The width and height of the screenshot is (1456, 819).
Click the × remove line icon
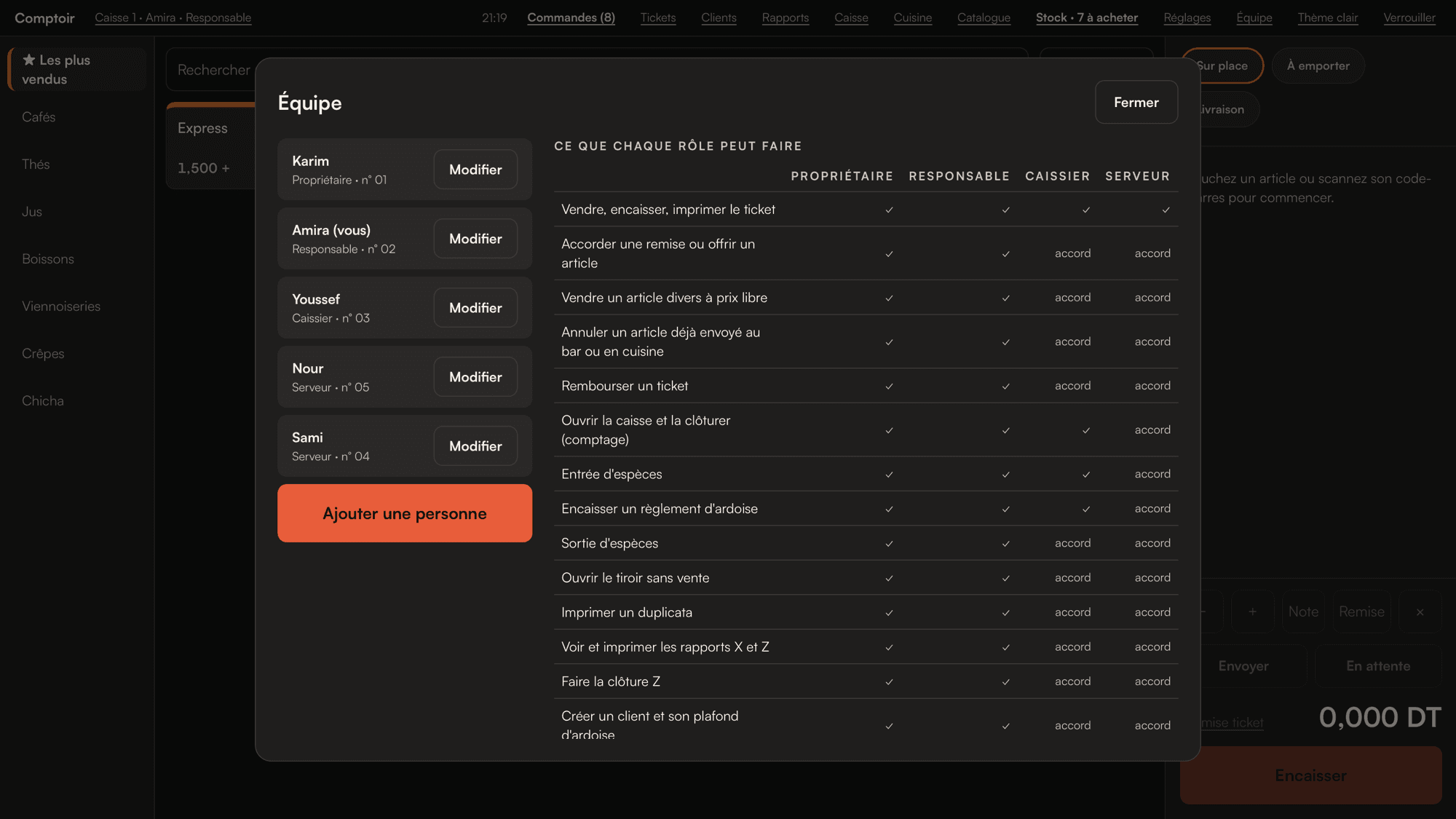click(x=1420, y=612)
